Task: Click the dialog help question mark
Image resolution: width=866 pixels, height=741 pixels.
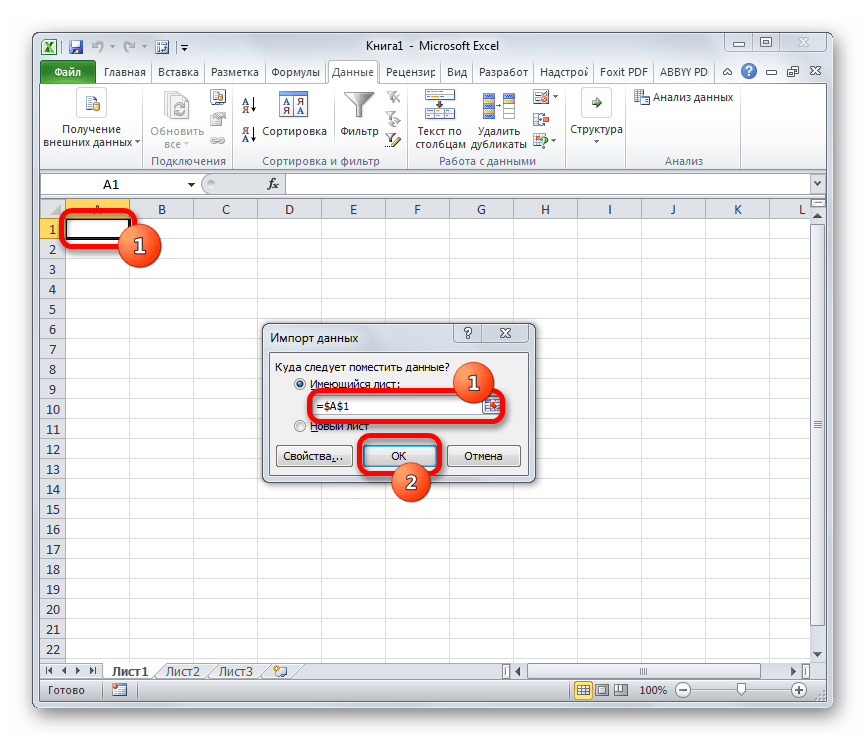Action: (x=468, y=335)
